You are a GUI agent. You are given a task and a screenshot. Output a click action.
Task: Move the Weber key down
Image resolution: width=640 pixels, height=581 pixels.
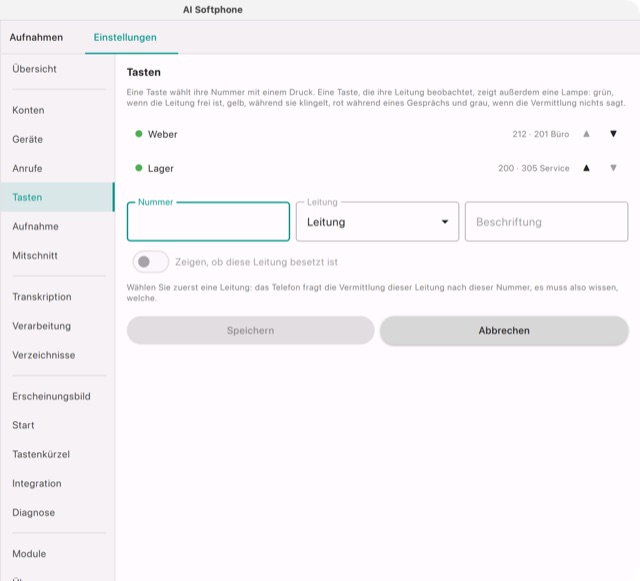coord(613,134)
